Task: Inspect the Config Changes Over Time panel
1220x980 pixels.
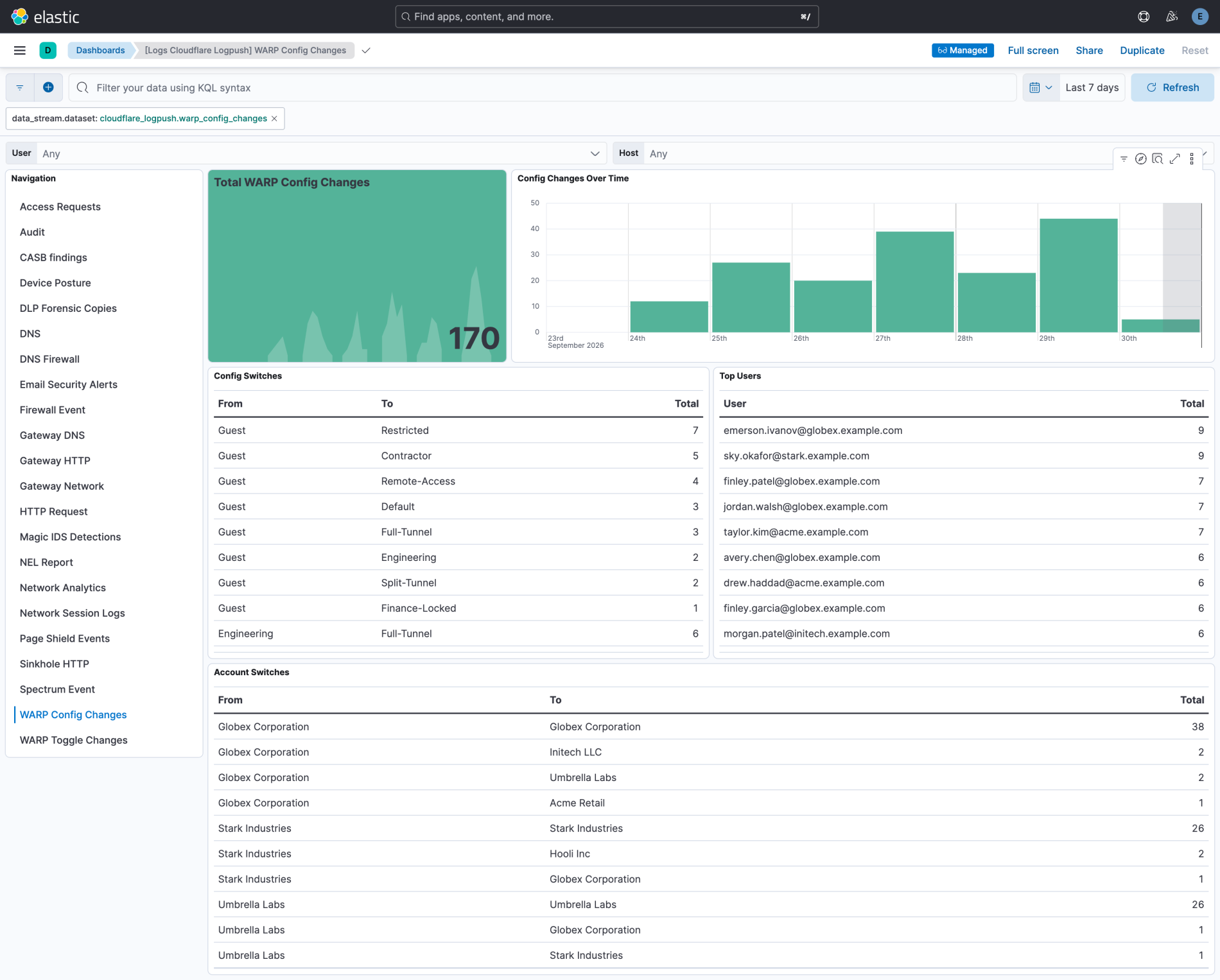Action: click(1158, 159)
